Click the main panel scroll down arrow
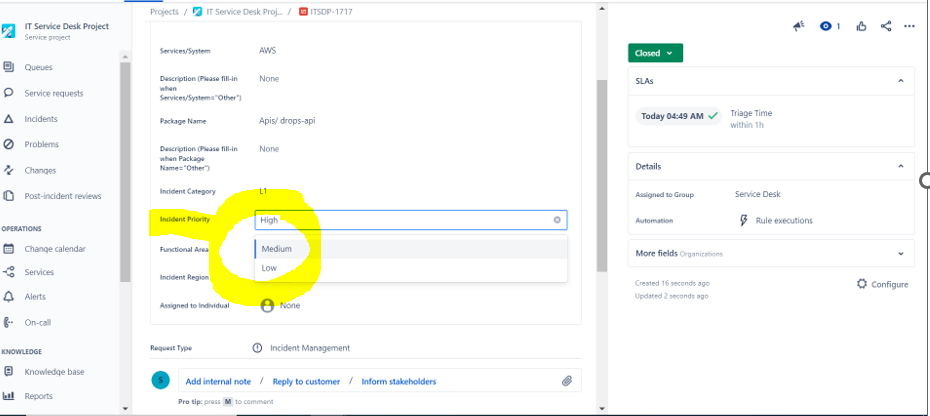This screenshot has width=930, height=416. pos(602,408)
